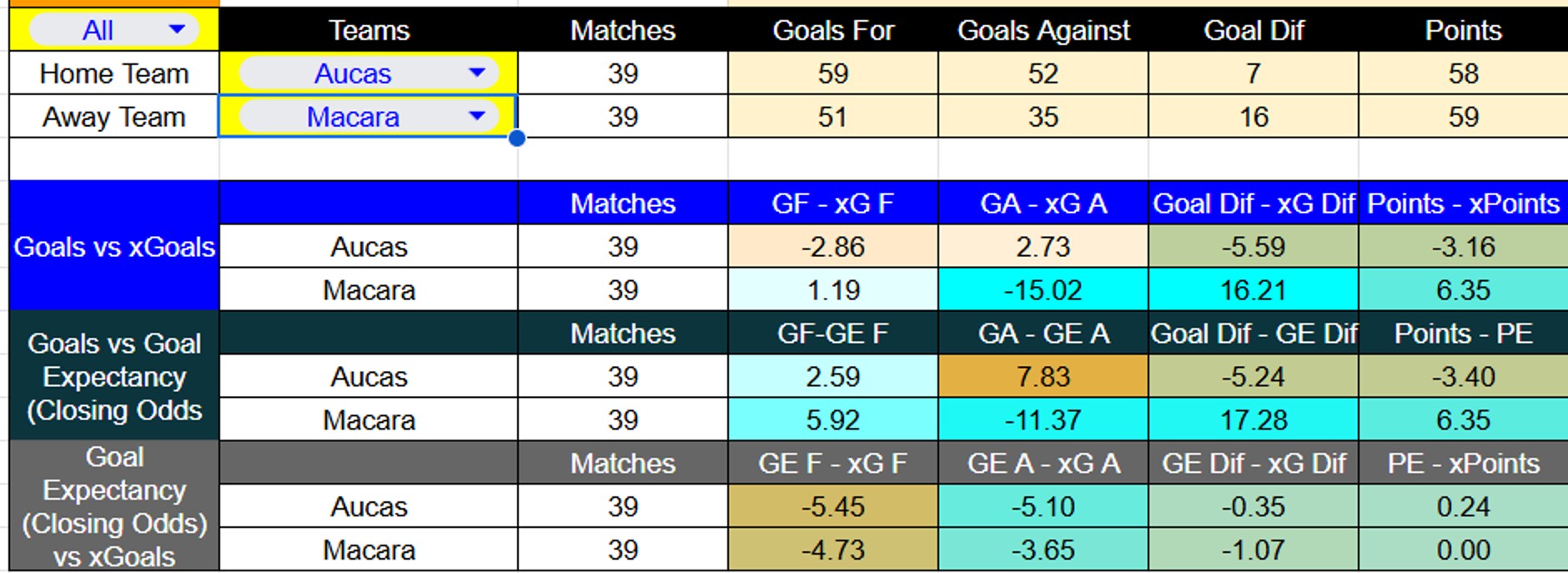Image resolution: width=1568 pixels, height=573 pixels.
Task: Select the Home Team label cell
Action: 114,73
